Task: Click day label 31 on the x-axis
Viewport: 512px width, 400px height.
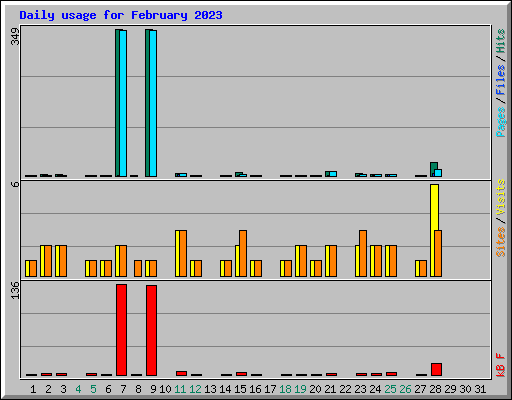Action: coord(480,389)
